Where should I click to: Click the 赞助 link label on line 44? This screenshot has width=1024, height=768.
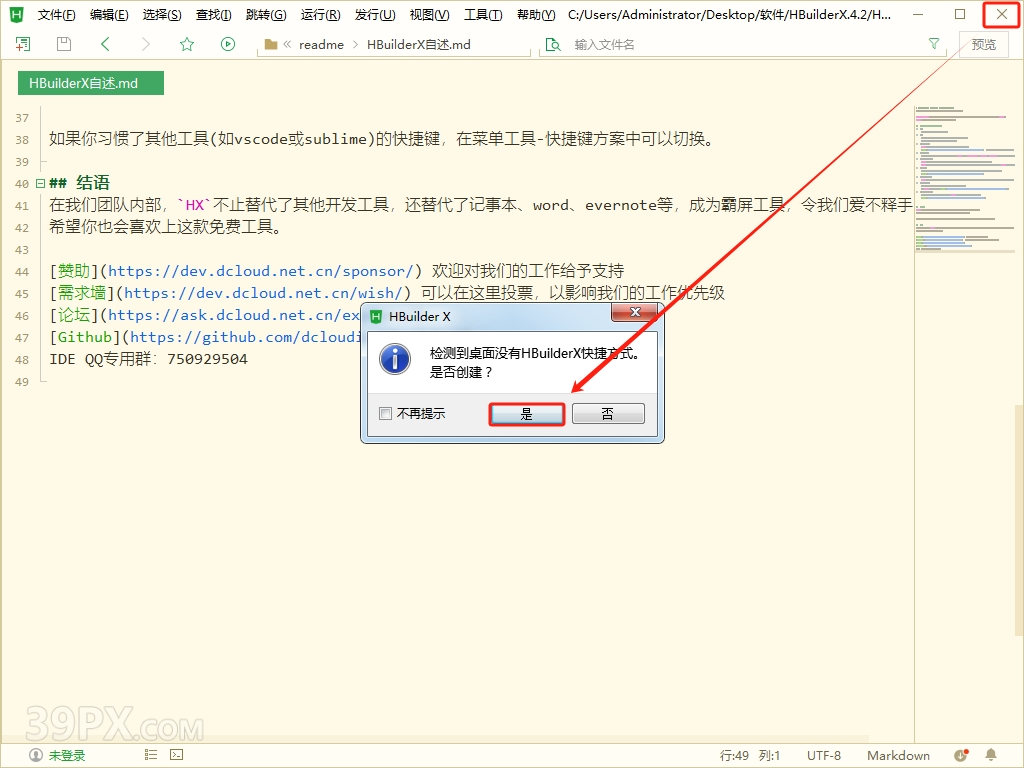[x=74, y=271]
